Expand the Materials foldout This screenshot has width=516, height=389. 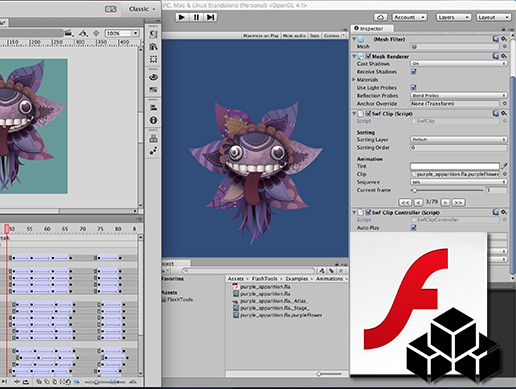pos(354,80)
